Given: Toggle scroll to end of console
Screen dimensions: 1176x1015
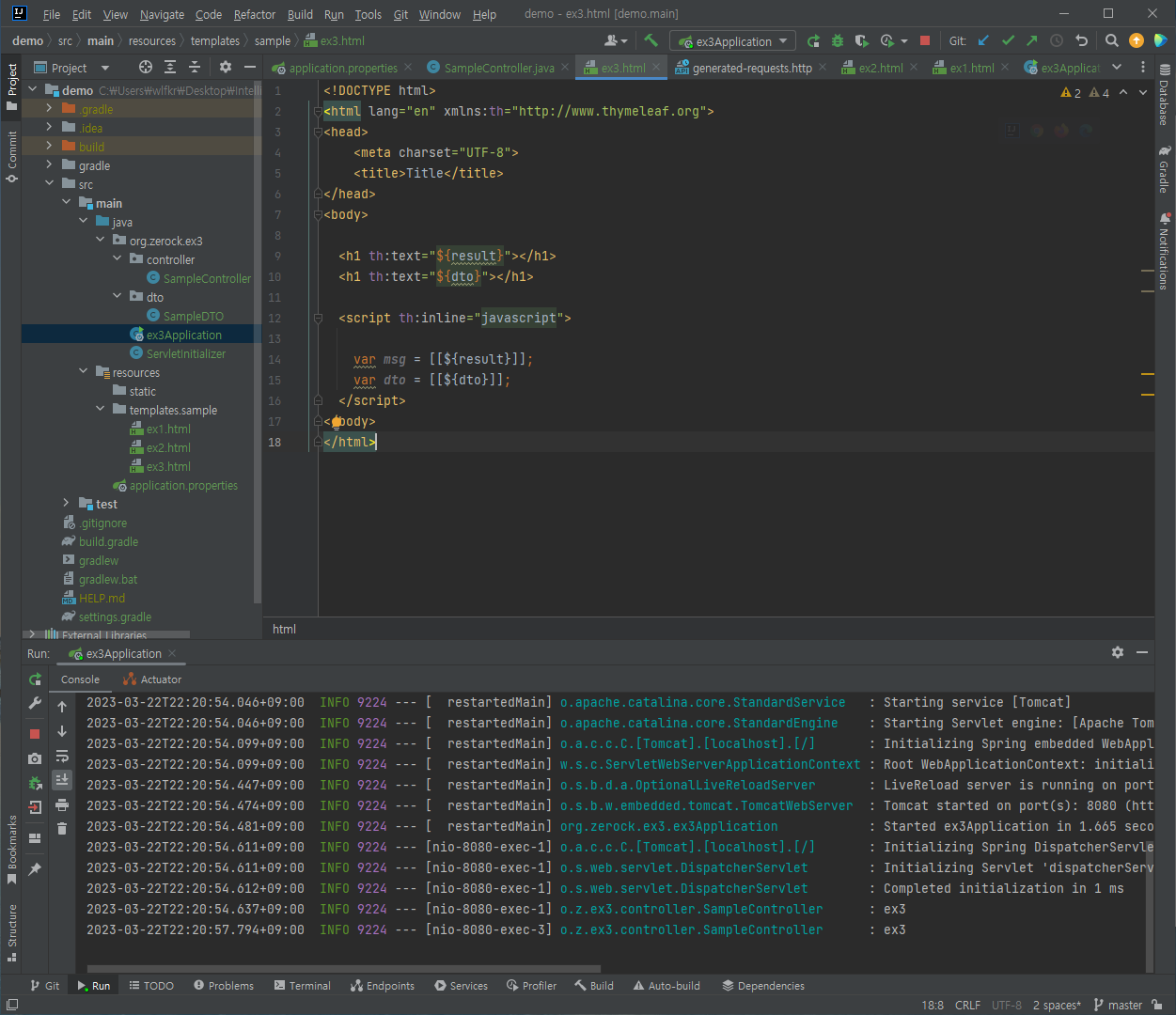Looking at the screenshot, I should (x=62, y=780).
